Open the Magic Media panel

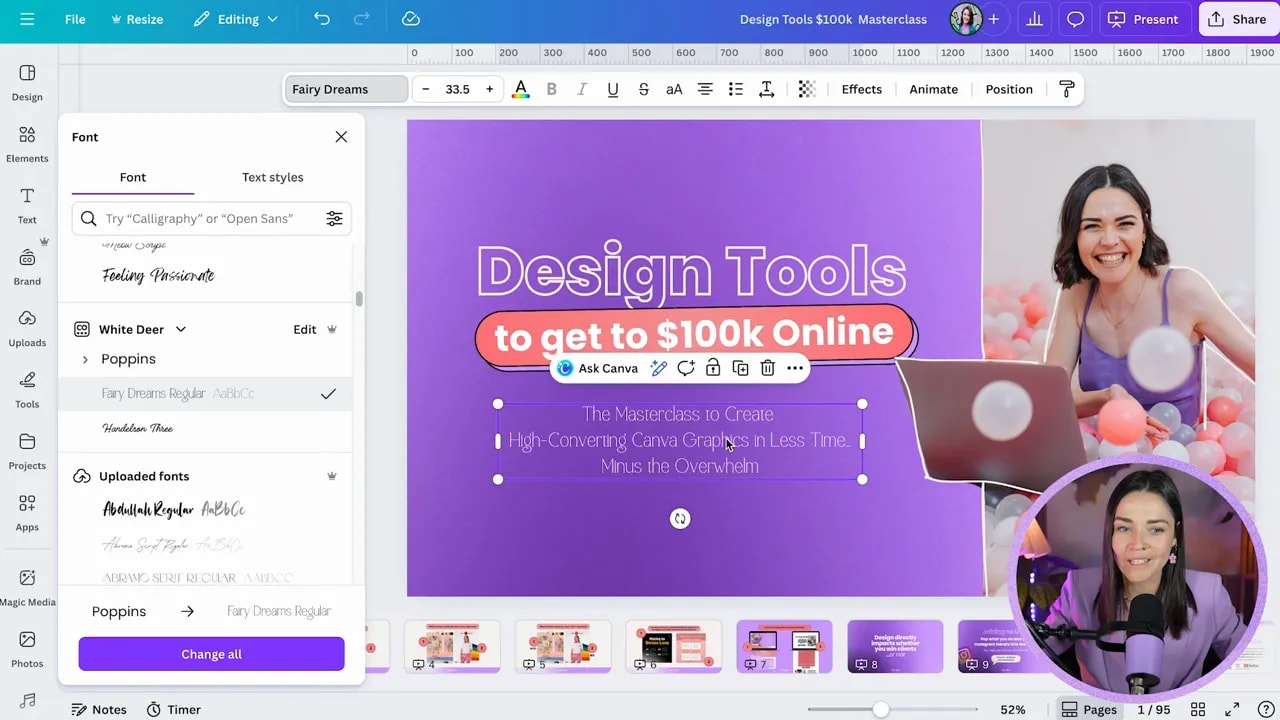(26, 586)
